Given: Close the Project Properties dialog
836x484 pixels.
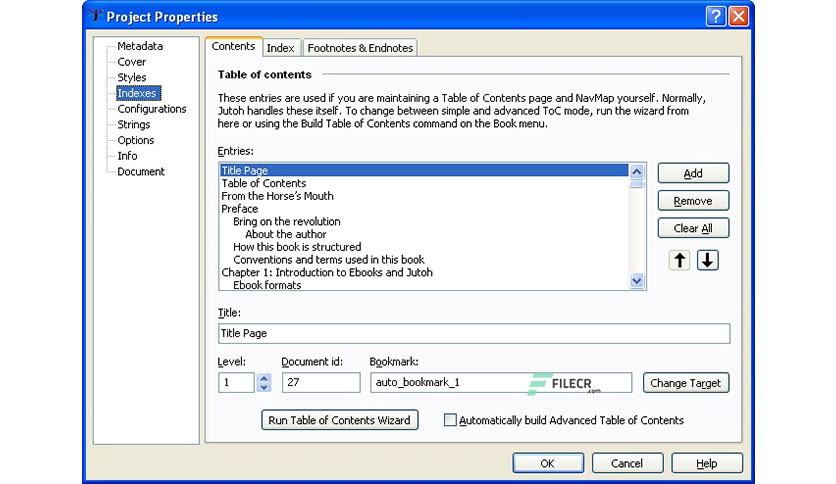Looking at the screenshot, I should pos(738,17).
